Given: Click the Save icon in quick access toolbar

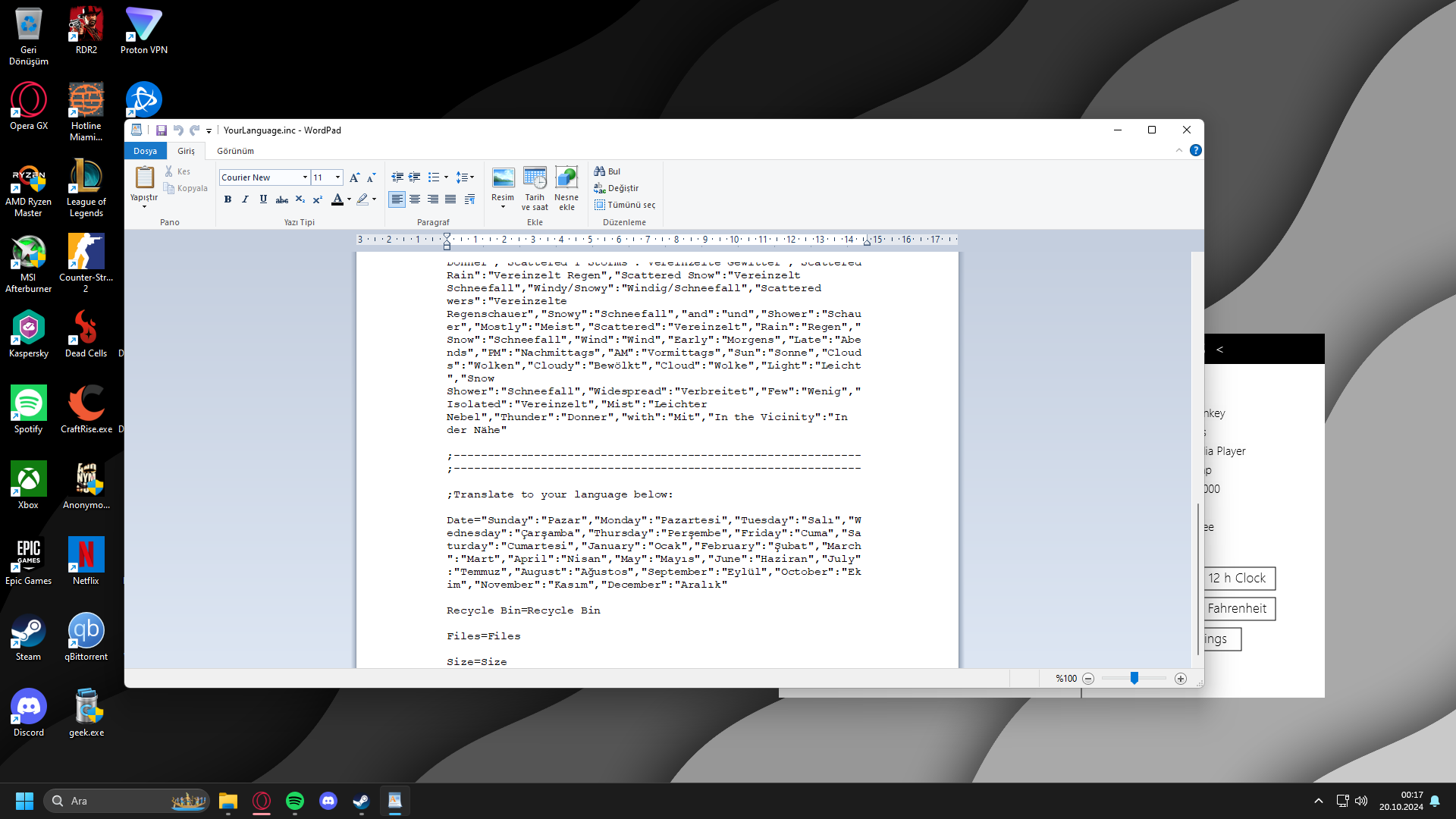Looking at the screenshot, I should (161, 130).
